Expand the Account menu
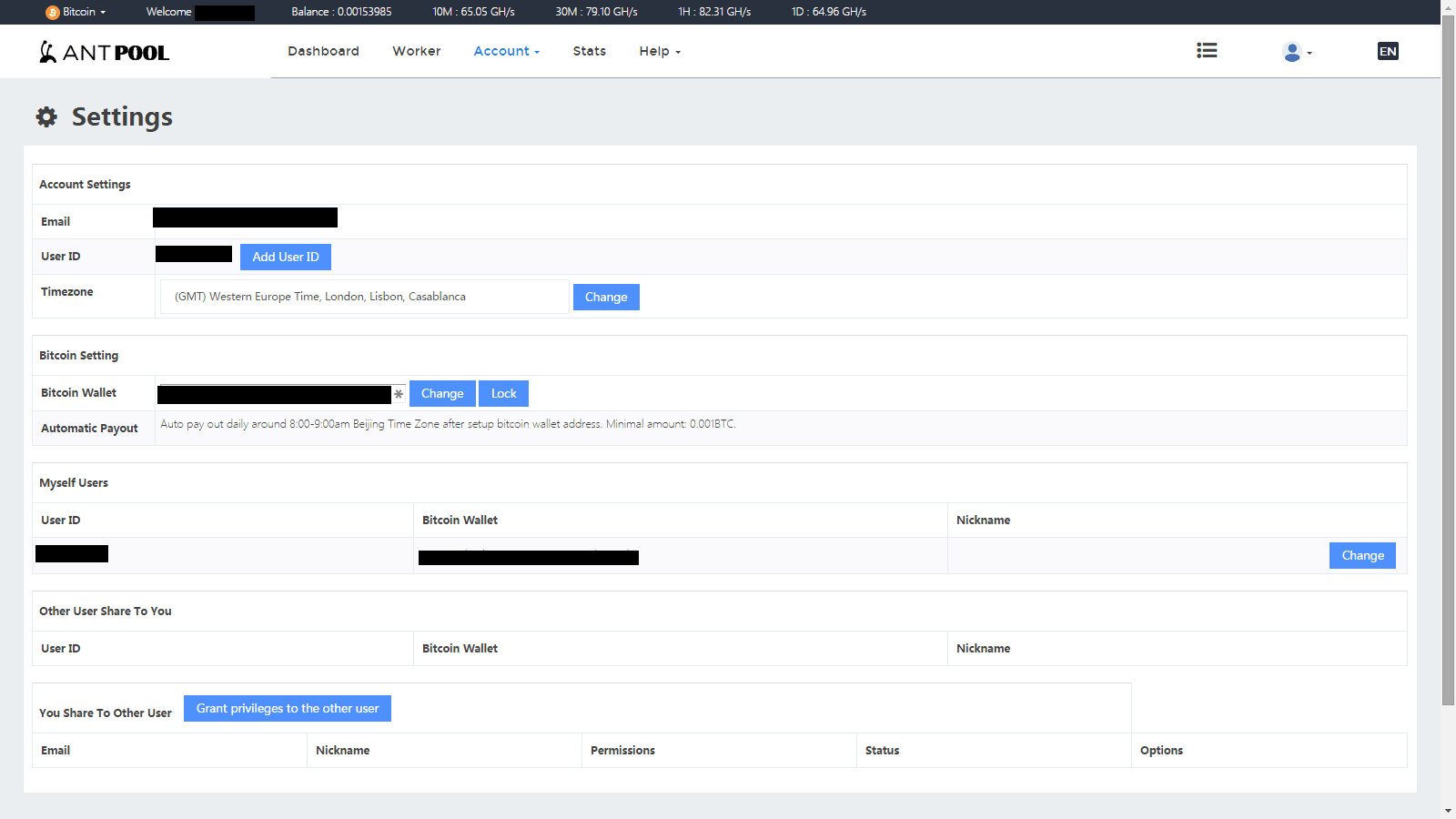Screen dimensions: 1456x819 click(506, 51)
